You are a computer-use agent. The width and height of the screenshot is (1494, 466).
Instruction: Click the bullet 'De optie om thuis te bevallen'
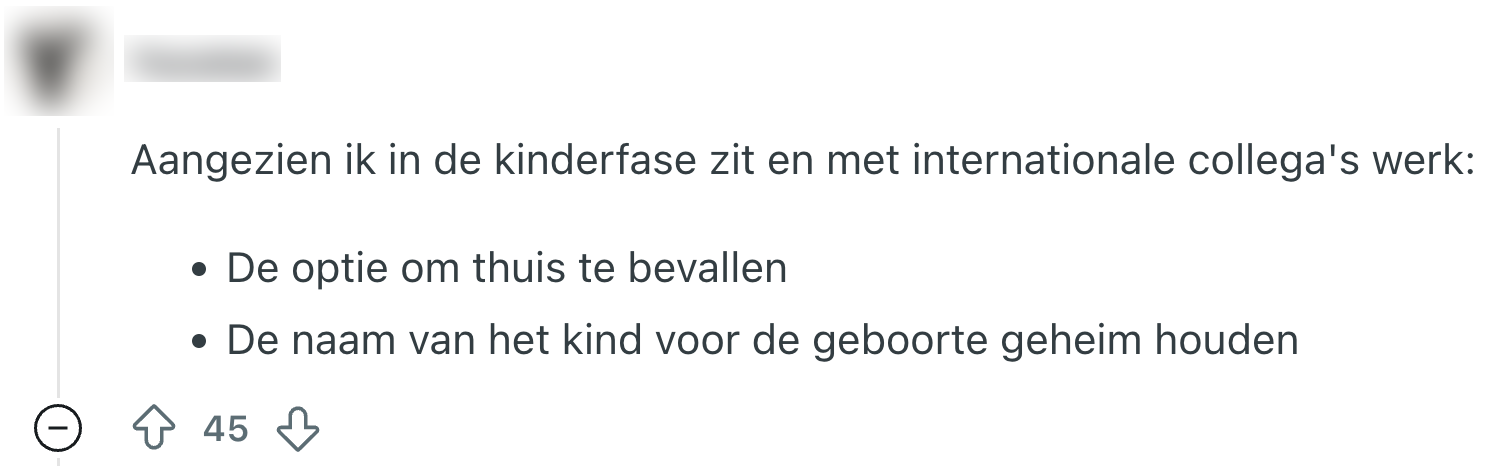506,268
